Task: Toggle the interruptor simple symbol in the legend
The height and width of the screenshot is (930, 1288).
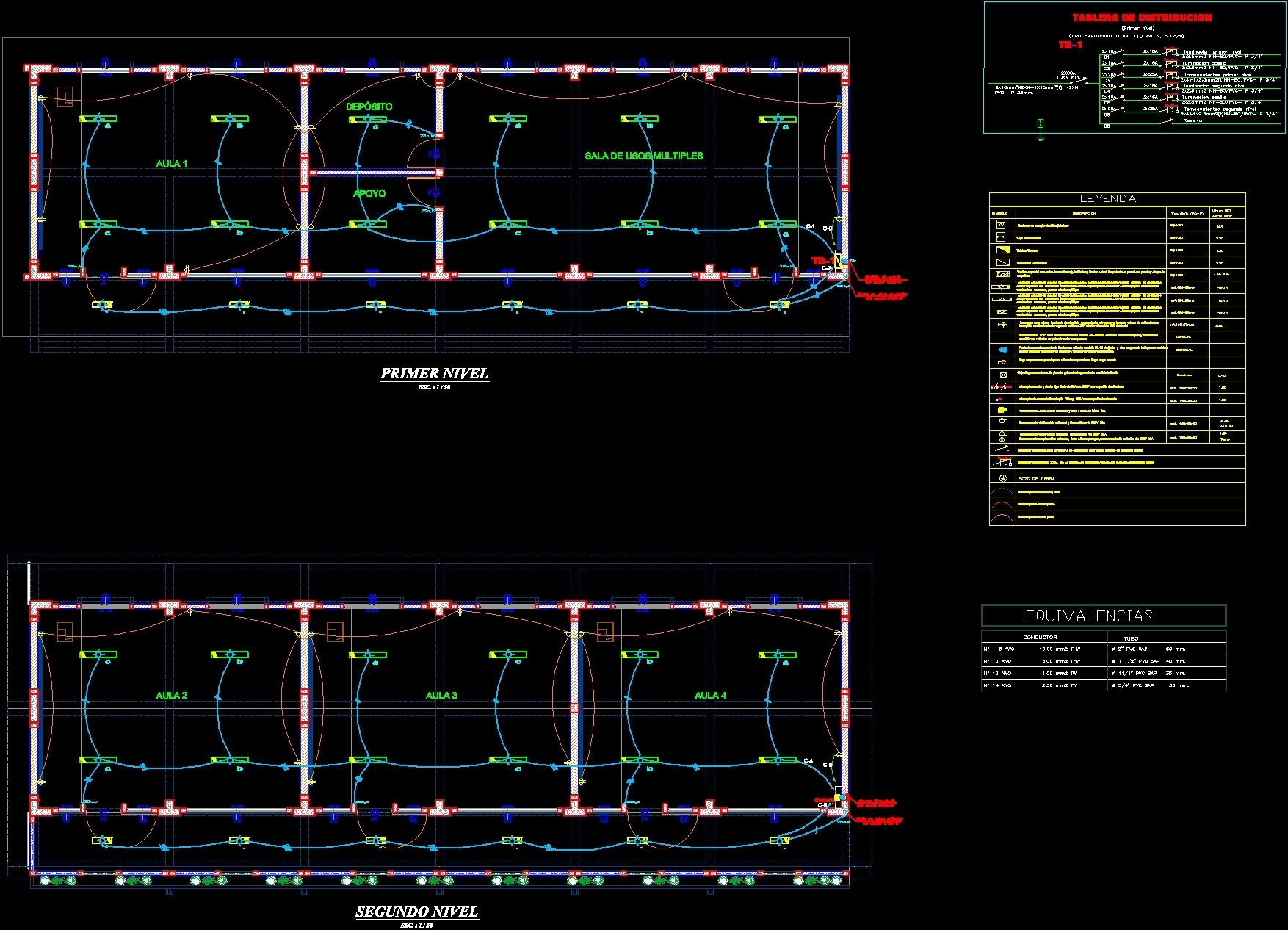Action: point(1002,386)
